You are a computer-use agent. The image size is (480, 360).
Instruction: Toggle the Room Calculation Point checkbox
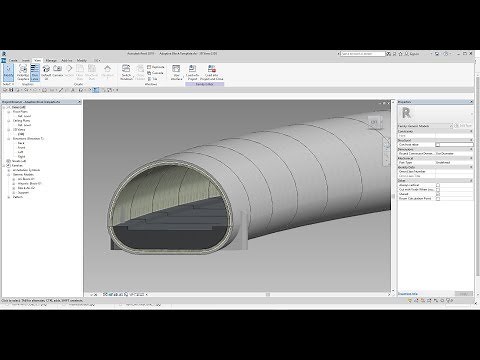(438, 199)
